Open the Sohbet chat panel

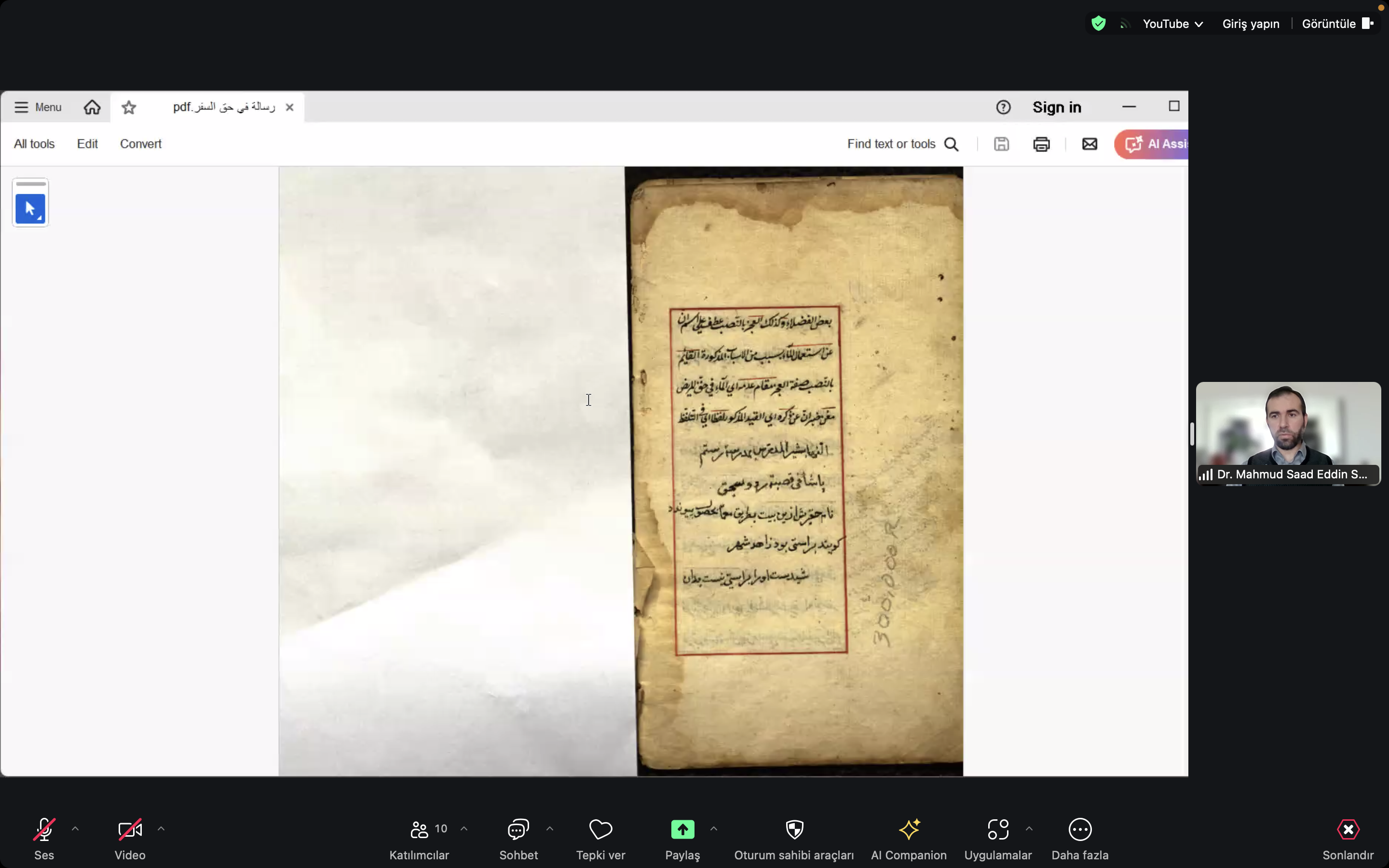coord(518,839)
